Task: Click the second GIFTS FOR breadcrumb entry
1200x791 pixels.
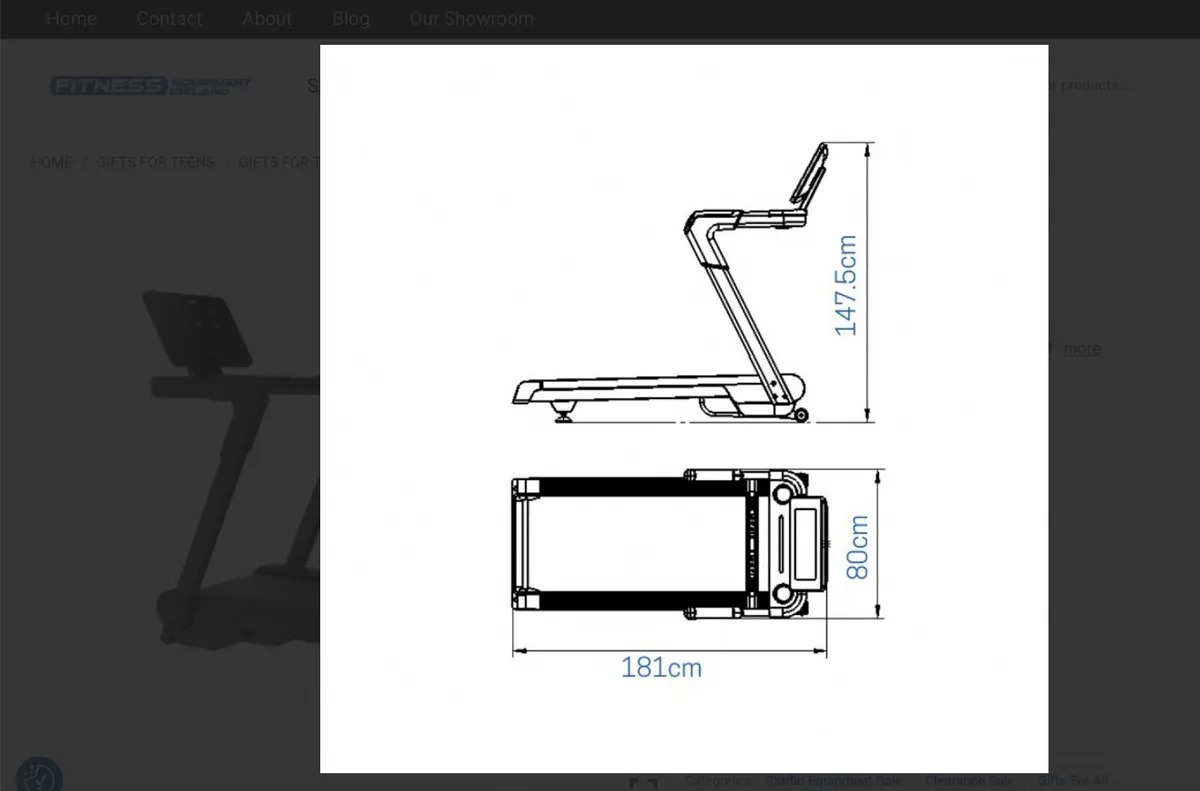Action: [x=278, y=162]
